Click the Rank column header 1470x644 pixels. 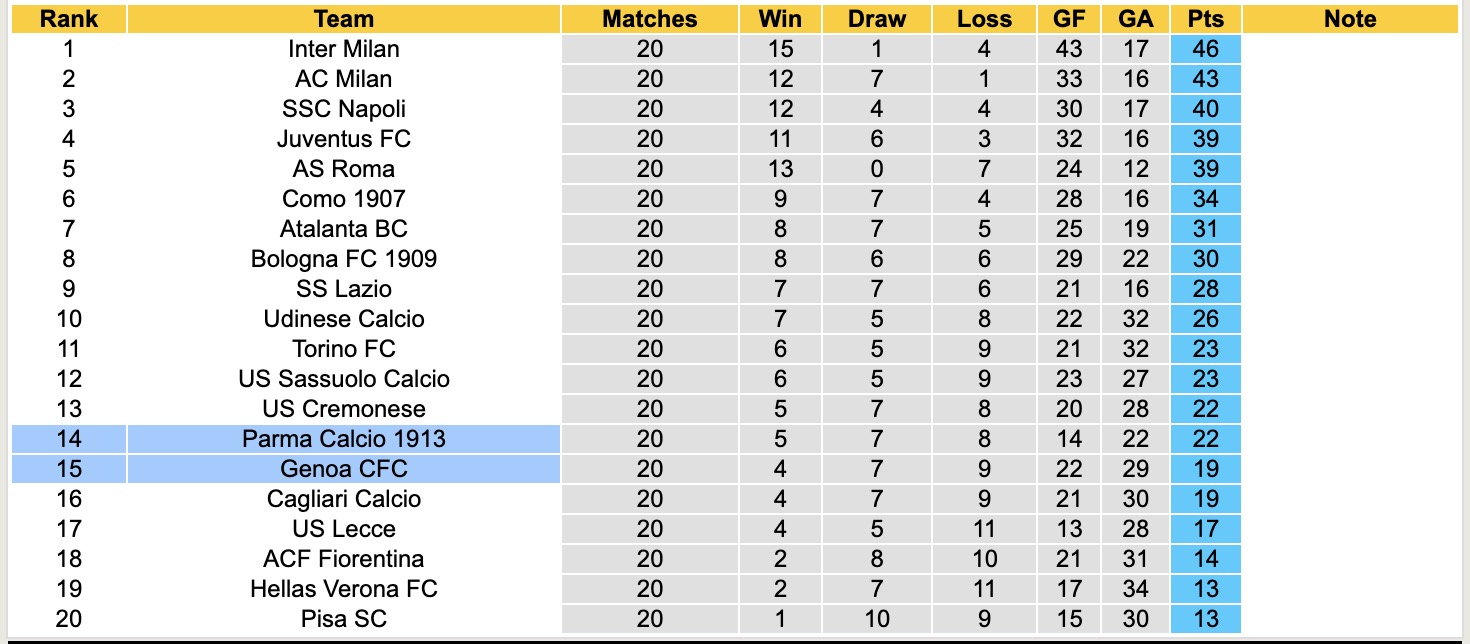click(x=69, y=19)
